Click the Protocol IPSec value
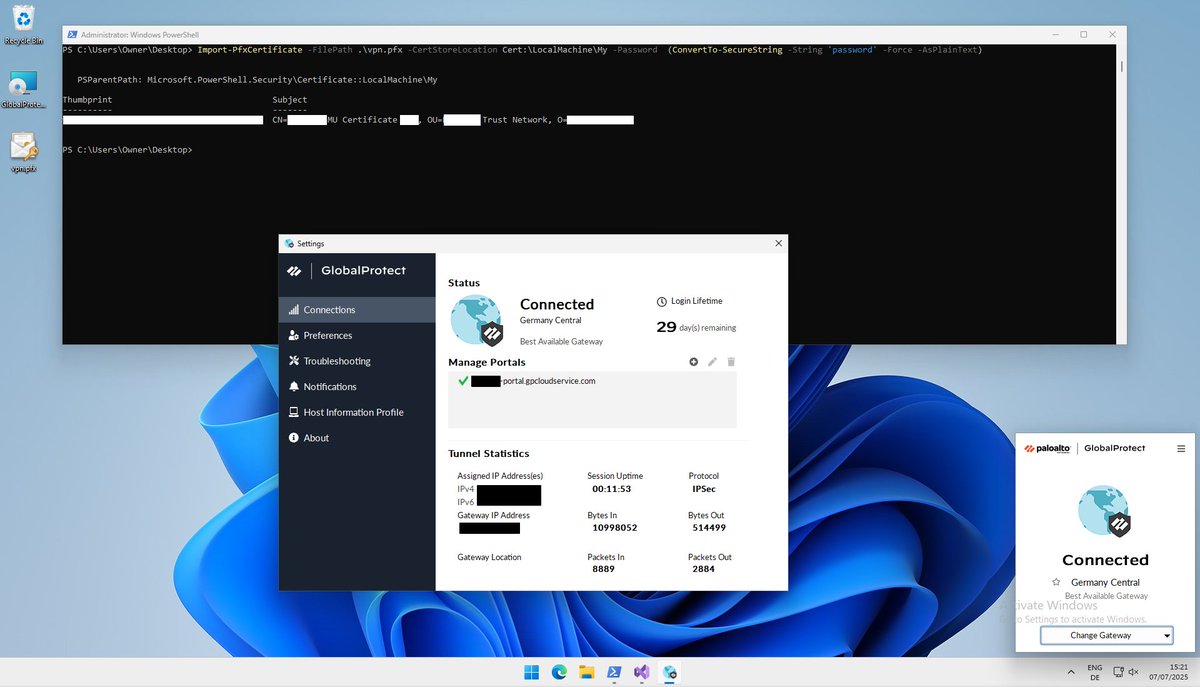This screenshot has height=687, width=1200. [x=704, y=490]
